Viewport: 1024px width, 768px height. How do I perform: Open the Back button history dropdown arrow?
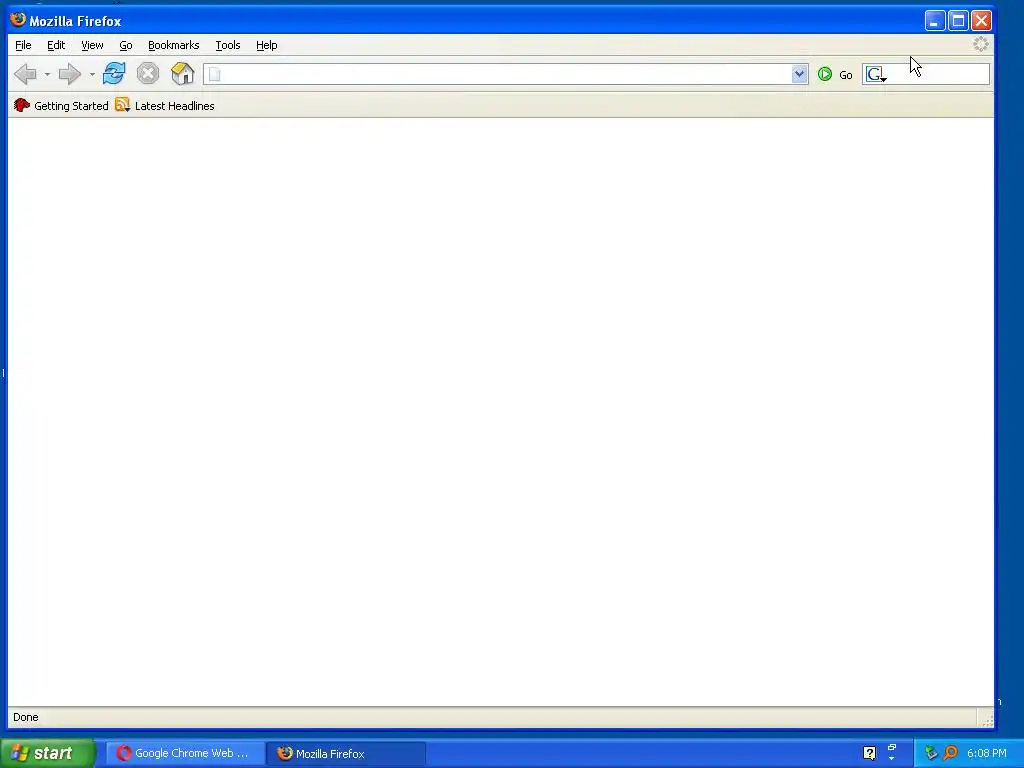coord(47,74)
